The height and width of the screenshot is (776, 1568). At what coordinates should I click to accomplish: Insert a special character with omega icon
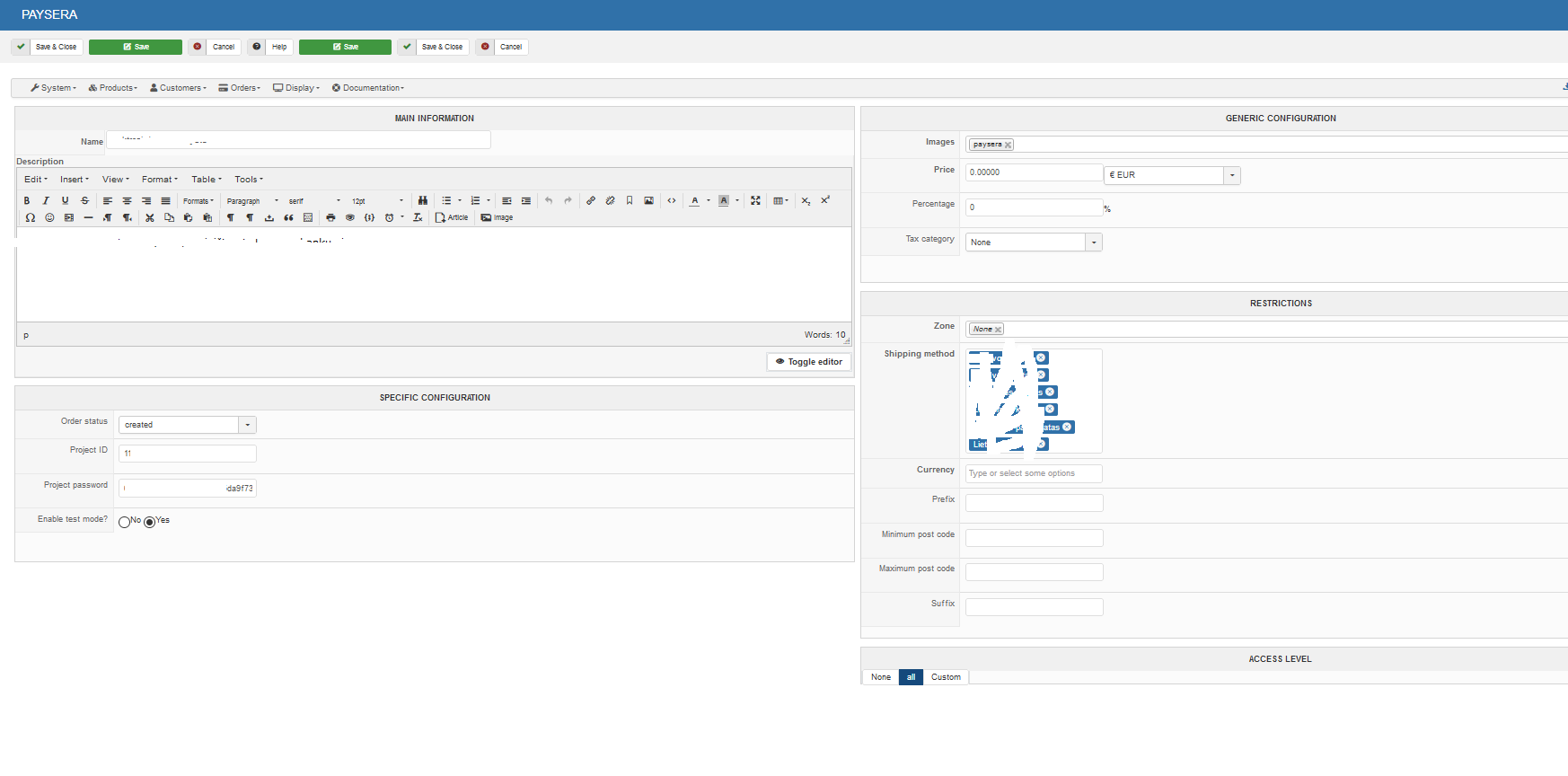[31, 218]
